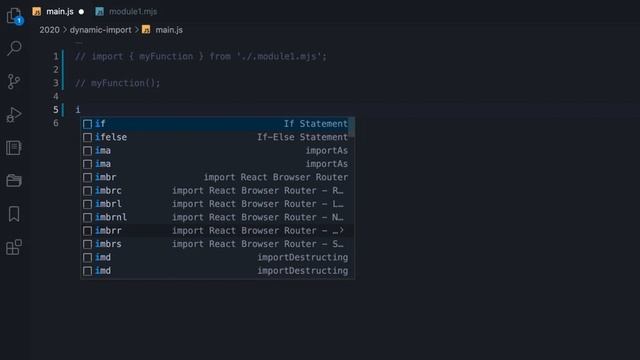Click the JS file icon on module1.mjs tab
This screenshot has height=360, width=640.
(99, 11)
